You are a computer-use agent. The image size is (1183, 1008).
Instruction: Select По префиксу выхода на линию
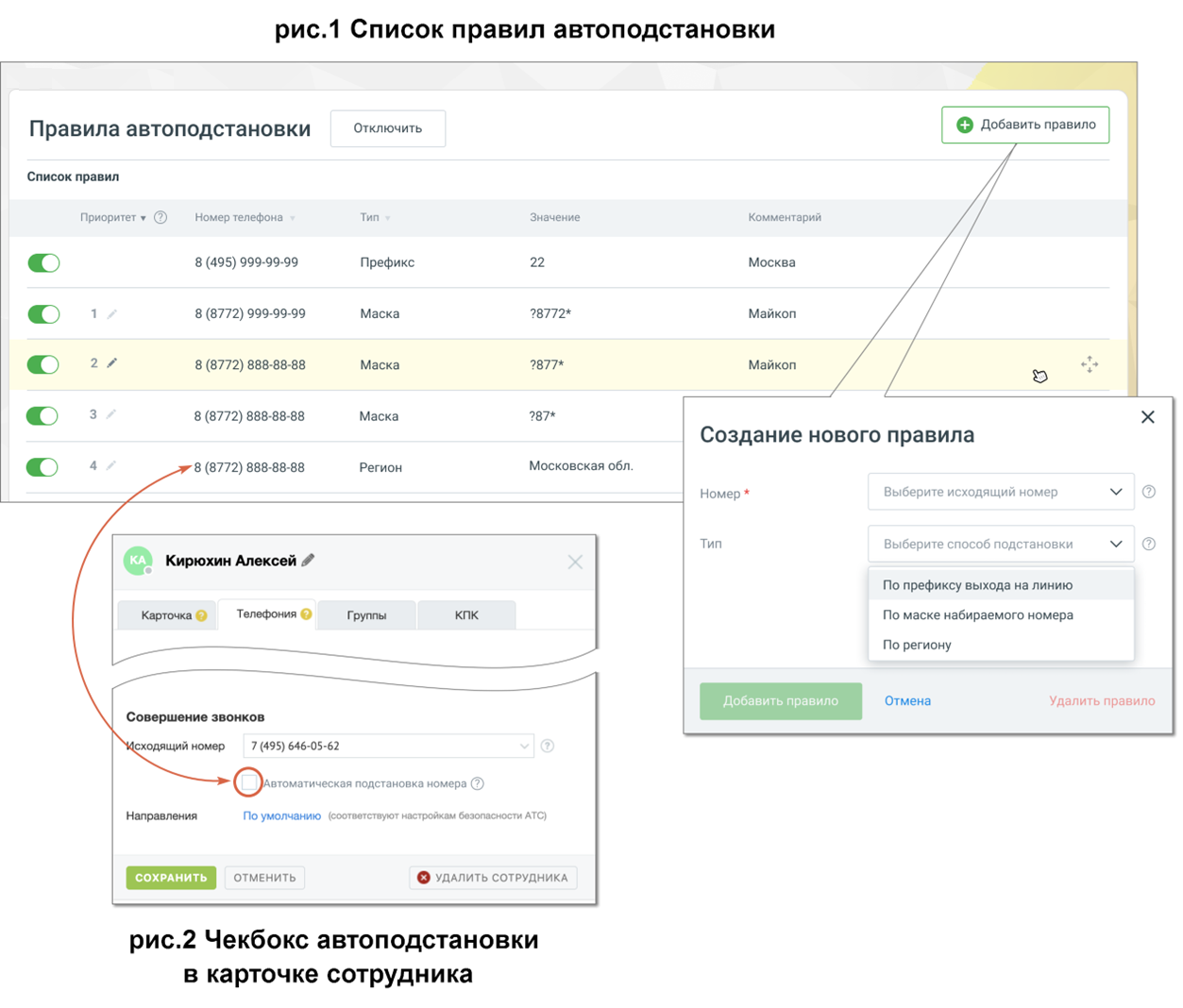1001,585
